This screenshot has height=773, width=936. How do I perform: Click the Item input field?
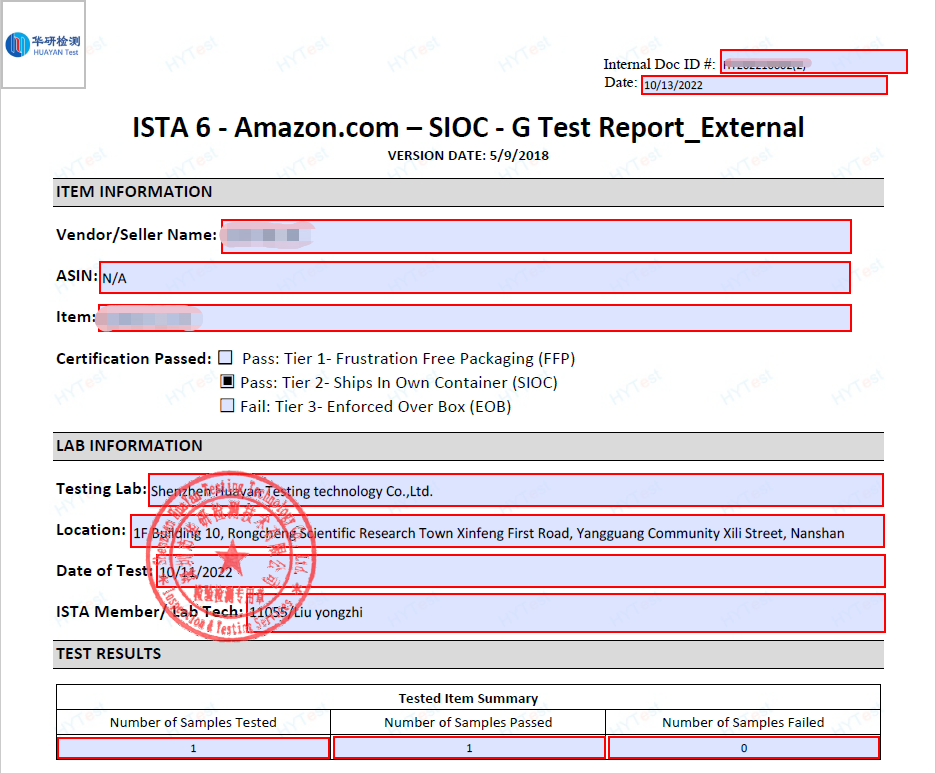click(x=474, y=318)
